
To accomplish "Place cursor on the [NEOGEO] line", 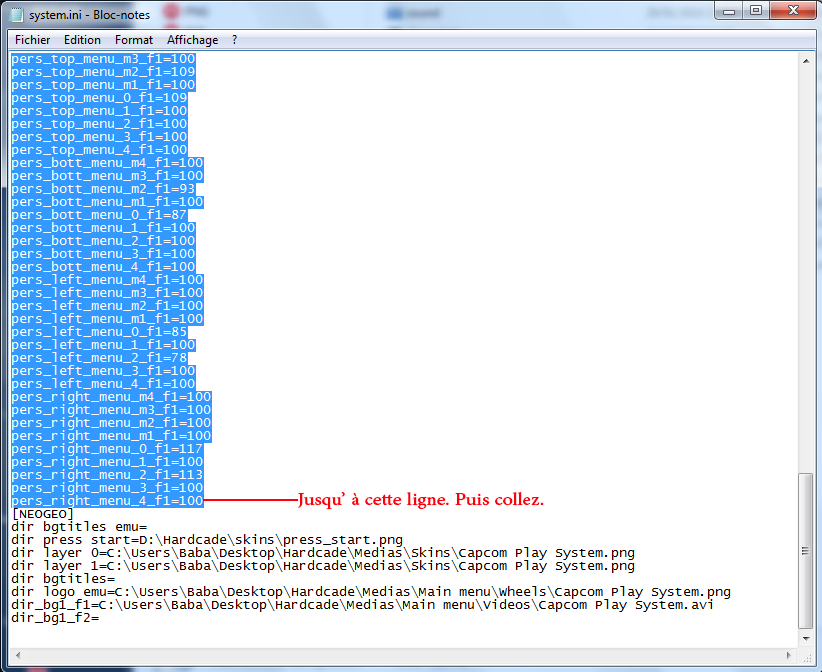I will click(42, 514).
